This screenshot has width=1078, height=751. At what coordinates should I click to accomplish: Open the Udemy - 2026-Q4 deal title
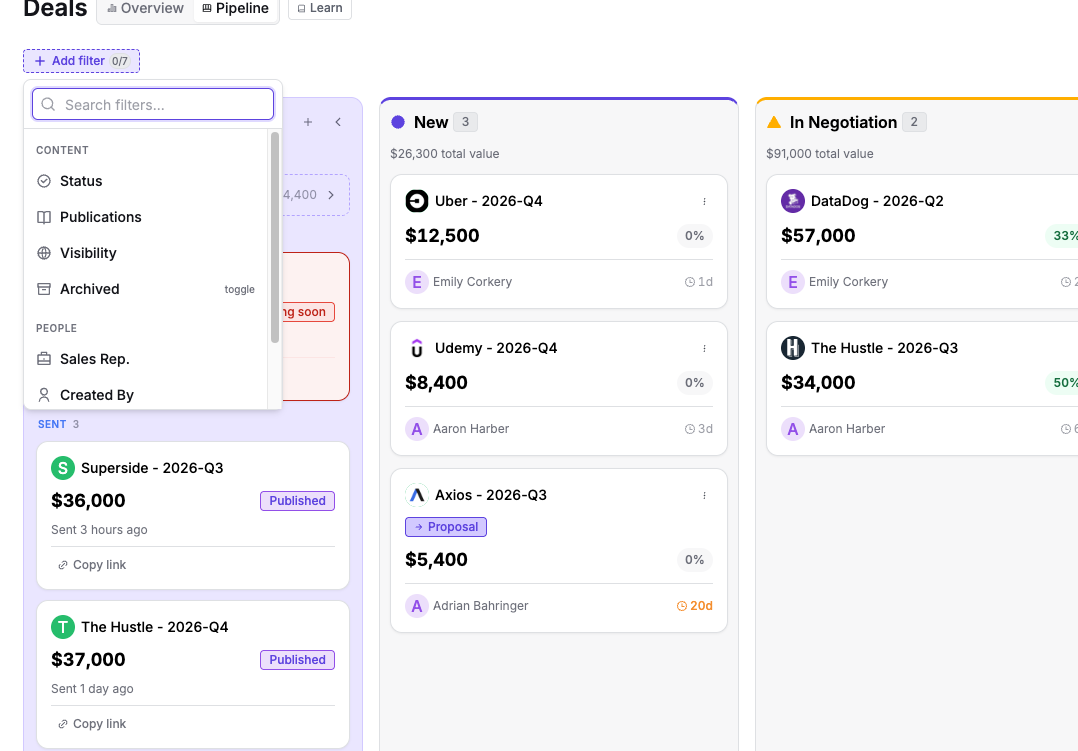(x=496, y=349)
